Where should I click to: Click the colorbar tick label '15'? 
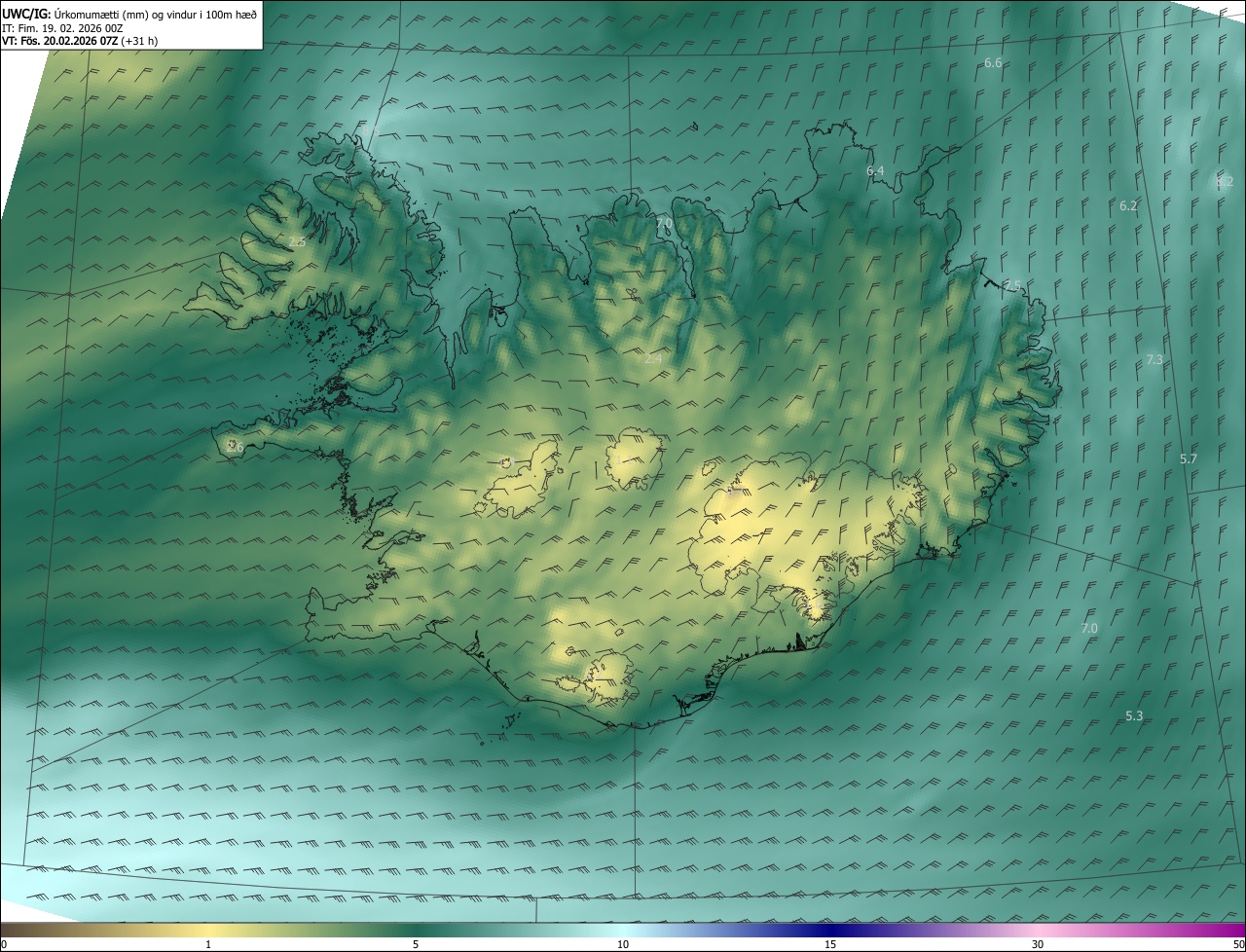pos(830,944)
